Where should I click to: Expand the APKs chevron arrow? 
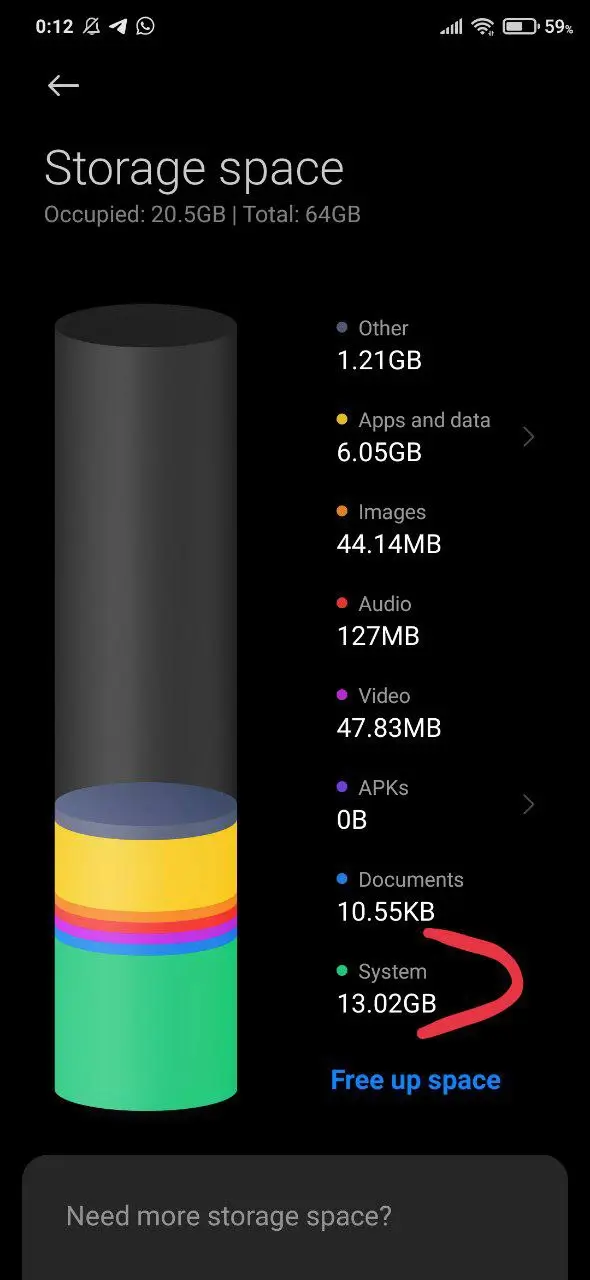point(529,804)
